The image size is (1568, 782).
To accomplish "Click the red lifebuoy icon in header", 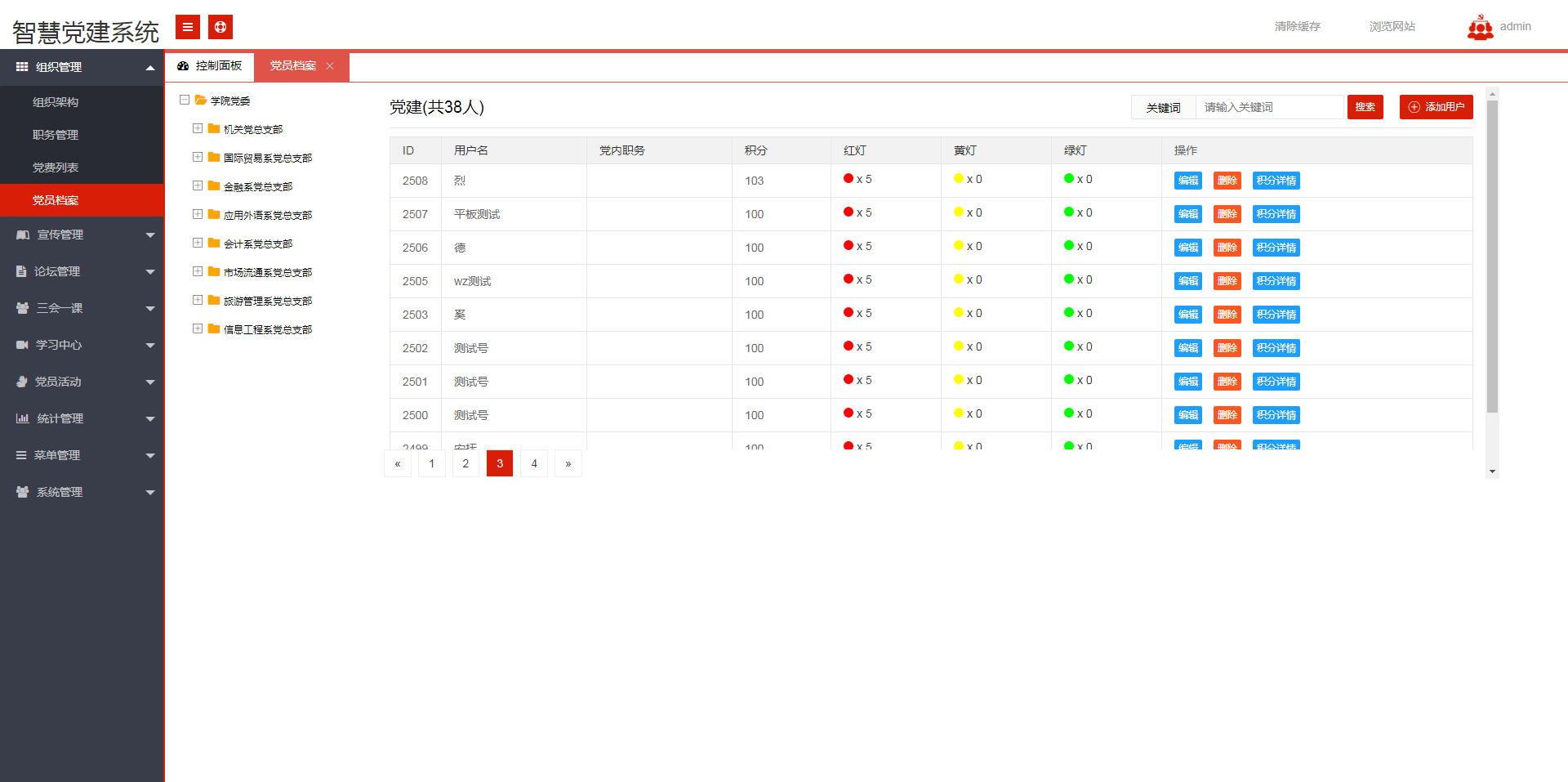I will 220,27.
